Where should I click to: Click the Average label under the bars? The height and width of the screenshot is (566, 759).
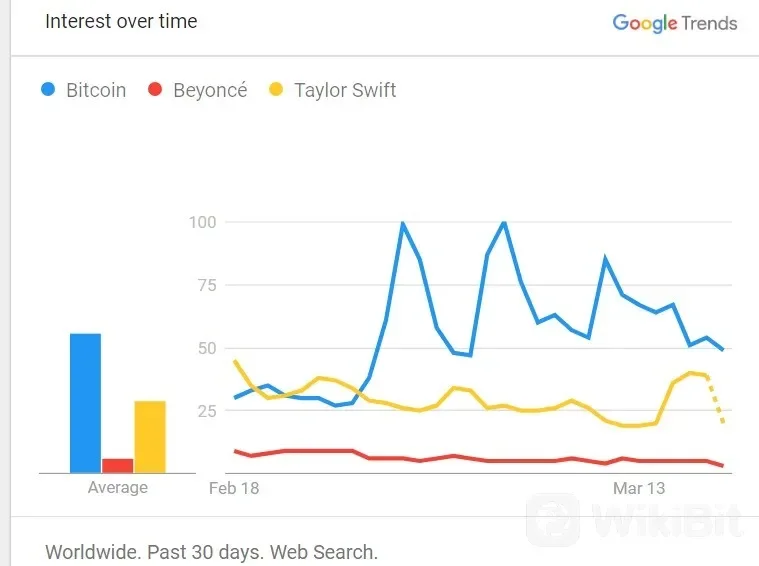pos(117,488)
